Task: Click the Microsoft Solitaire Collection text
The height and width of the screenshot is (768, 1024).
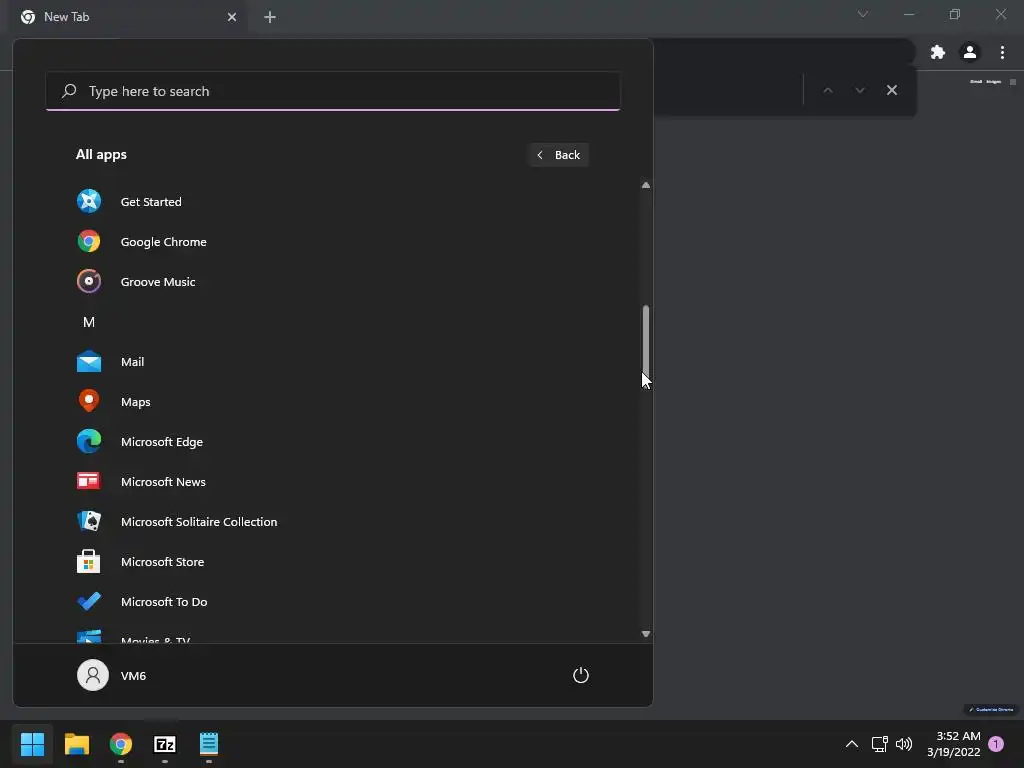Action: click(199, 521)
